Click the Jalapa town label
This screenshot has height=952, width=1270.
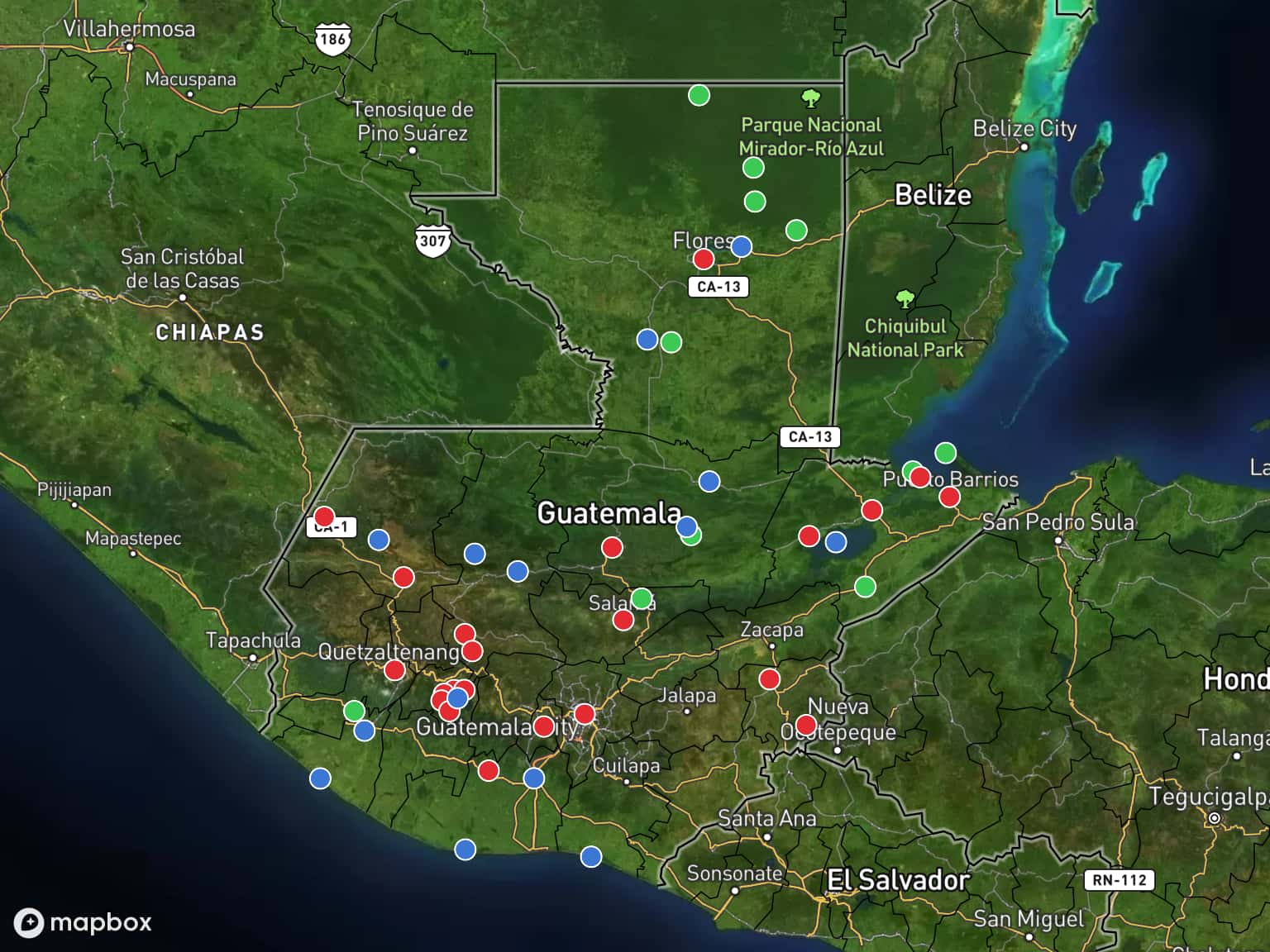tap(686, 695)
